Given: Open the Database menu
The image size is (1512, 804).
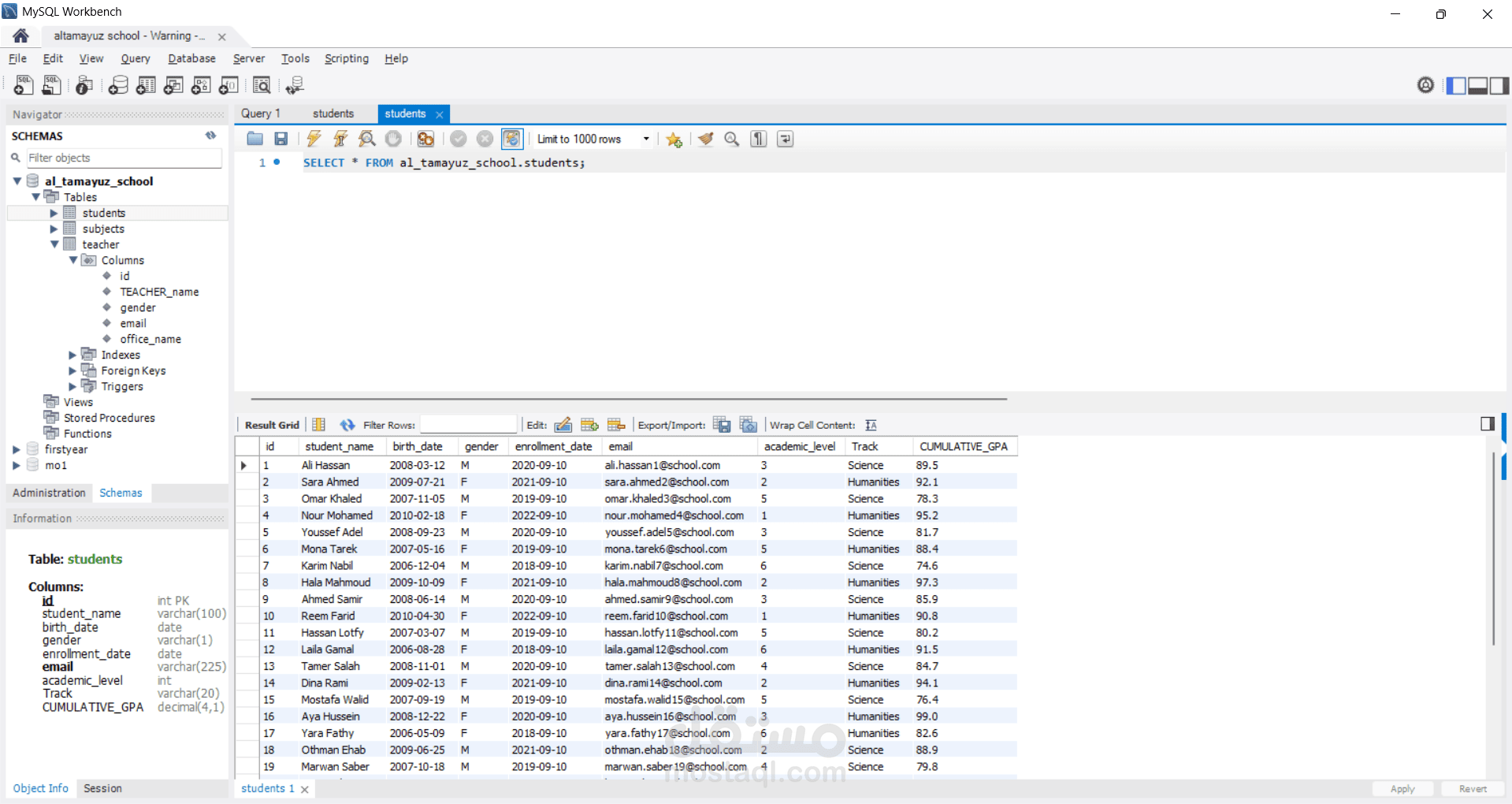Looking at the screenshot, I should click(x=191, y=58).
